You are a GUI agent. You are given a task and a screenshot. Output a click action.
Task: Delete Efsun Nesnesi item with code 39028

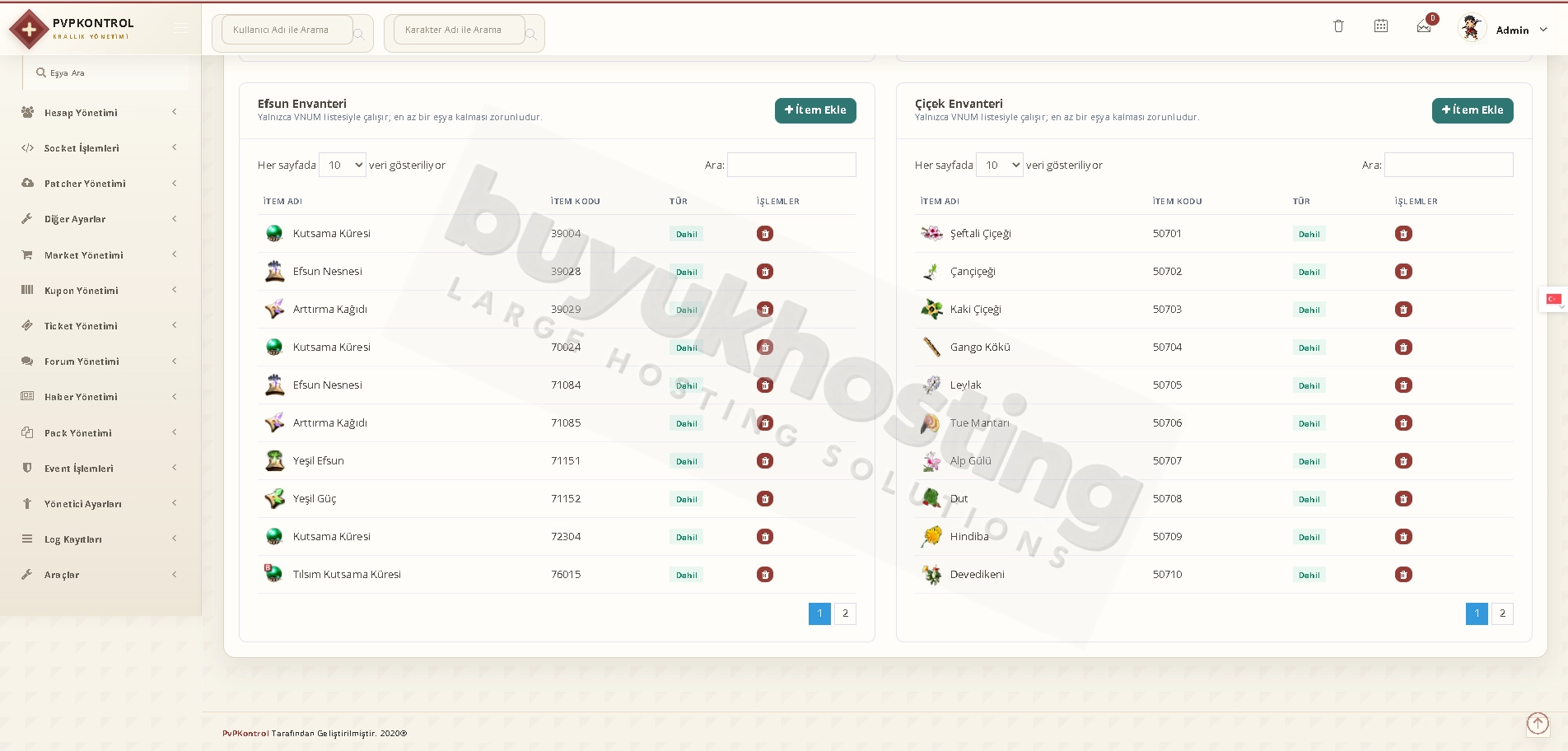[x=765, y=272]
